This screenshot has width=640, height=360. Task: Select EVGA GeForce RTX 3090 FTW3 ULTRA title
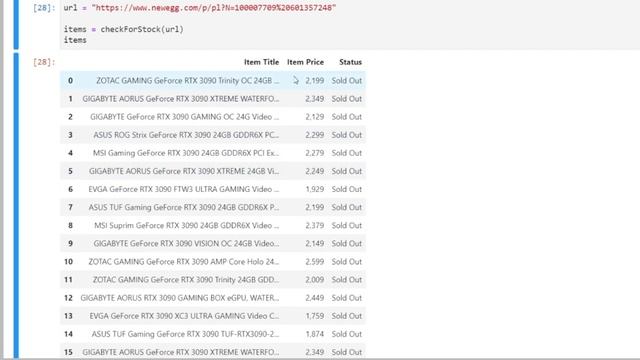(x=184, y=189)
